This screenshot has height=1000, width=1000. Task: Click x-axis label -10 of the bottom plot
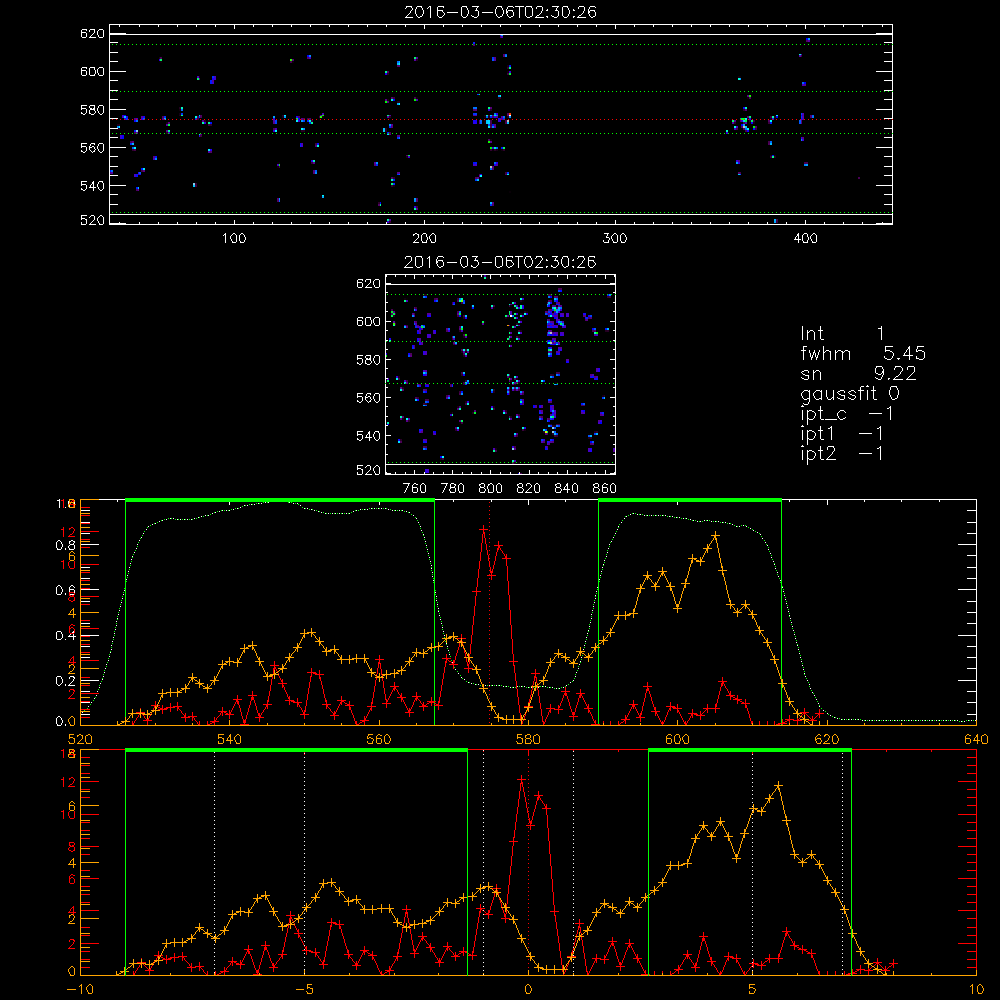coord(80,990)
